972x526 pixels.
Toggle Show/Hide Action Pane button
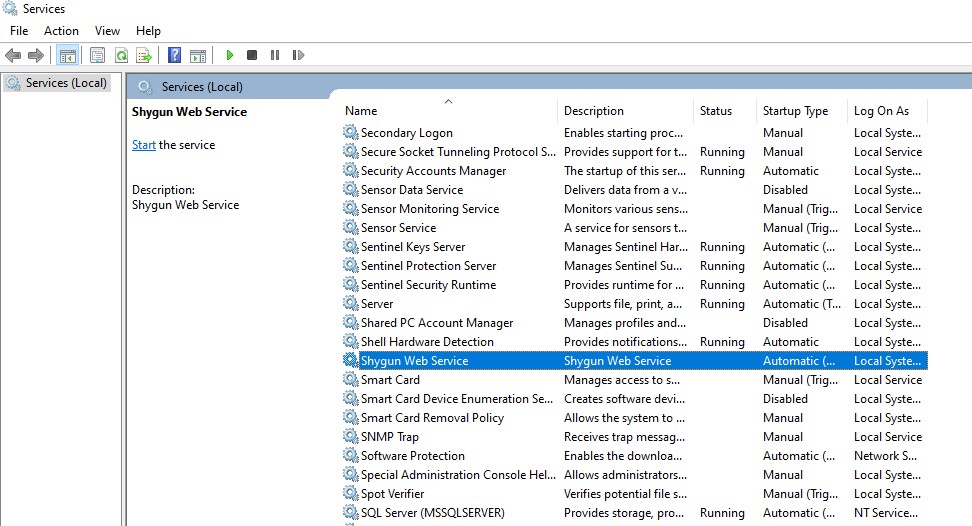198,55
